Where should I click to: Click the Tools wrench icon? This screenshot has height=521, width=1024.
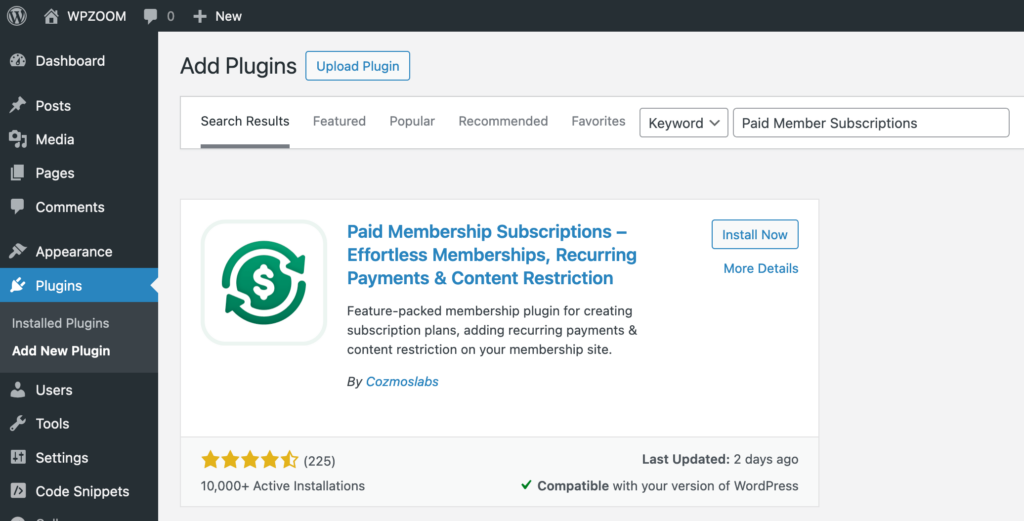(18, 424)
